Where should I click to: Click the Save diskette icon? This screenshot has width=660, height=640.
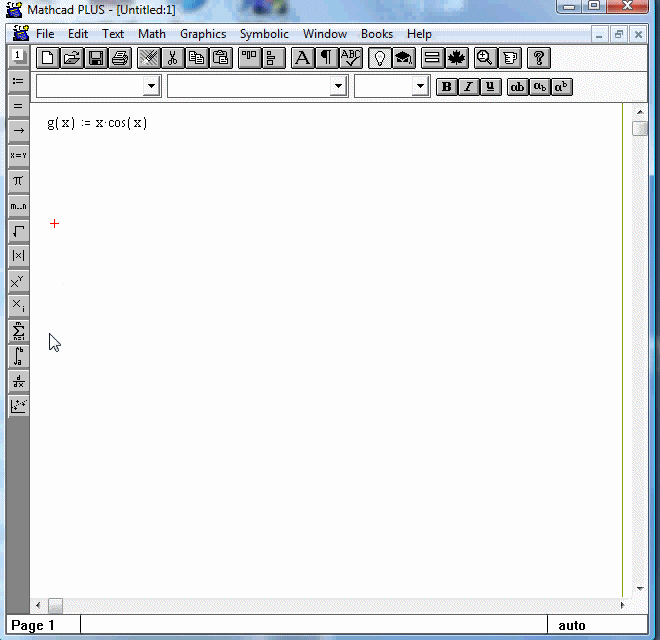(x=96, y=58)
